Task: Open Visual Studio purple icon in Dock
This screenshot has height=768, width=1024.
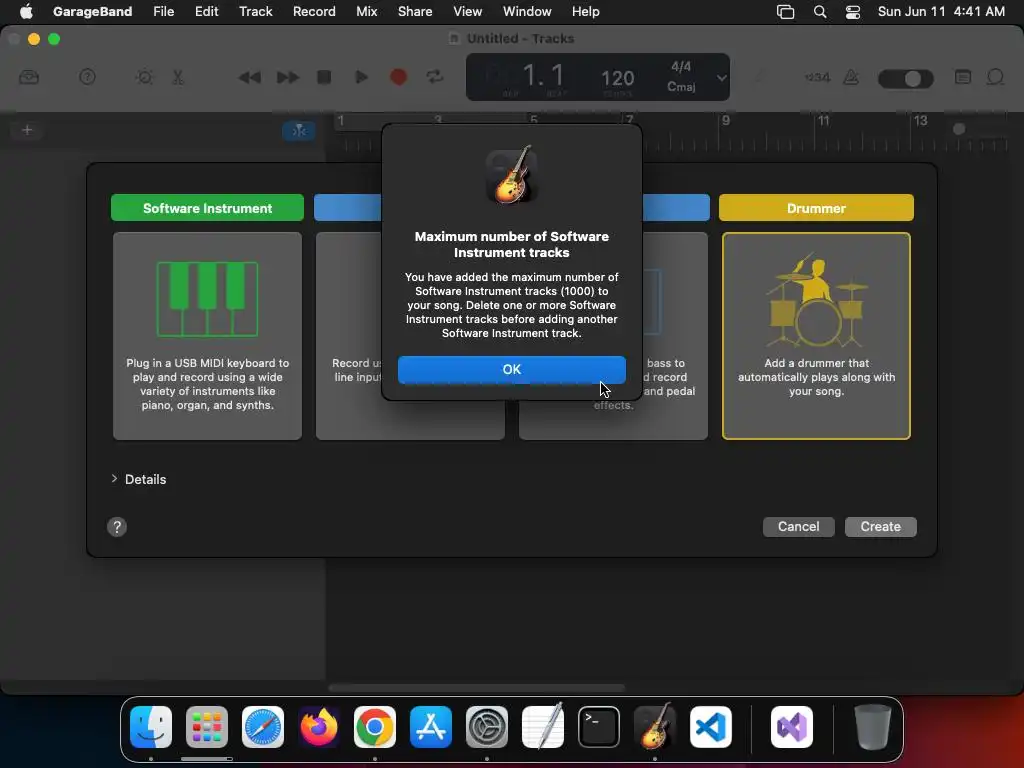Action: tap(792, 727)
